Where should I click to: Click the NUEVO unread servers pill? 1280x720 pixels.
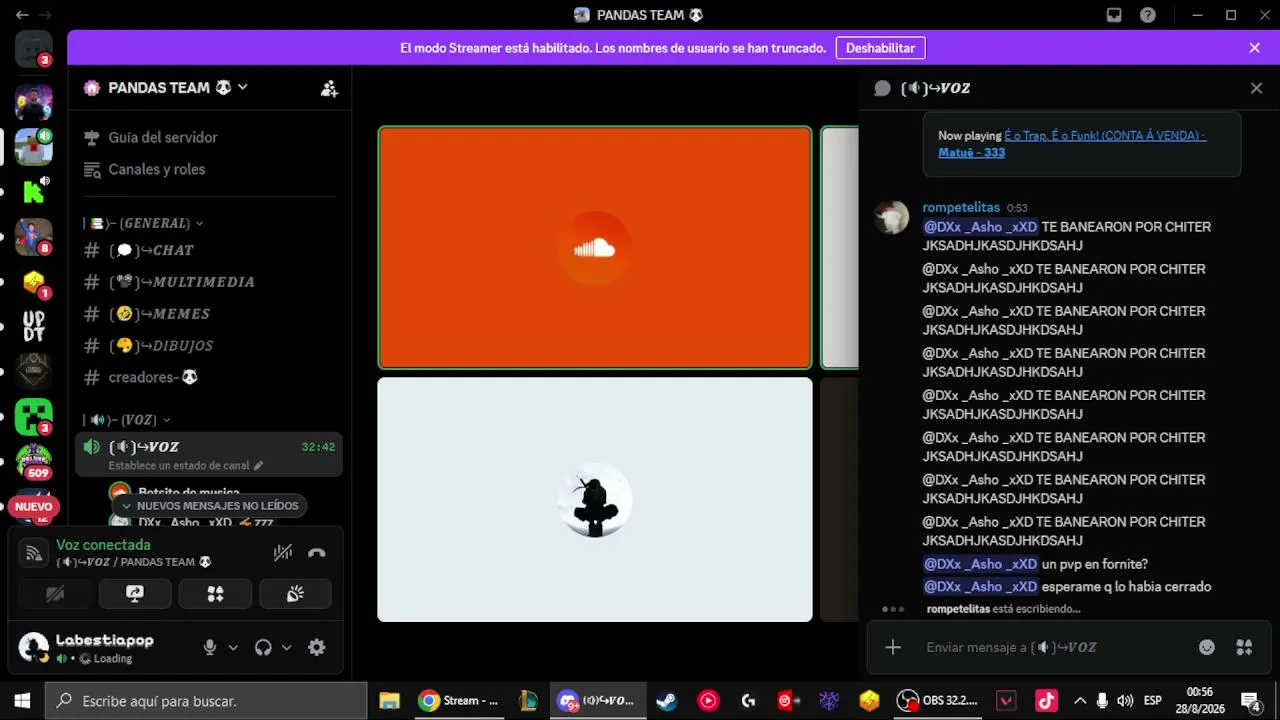pyautogui.click(x=33, y=507)
